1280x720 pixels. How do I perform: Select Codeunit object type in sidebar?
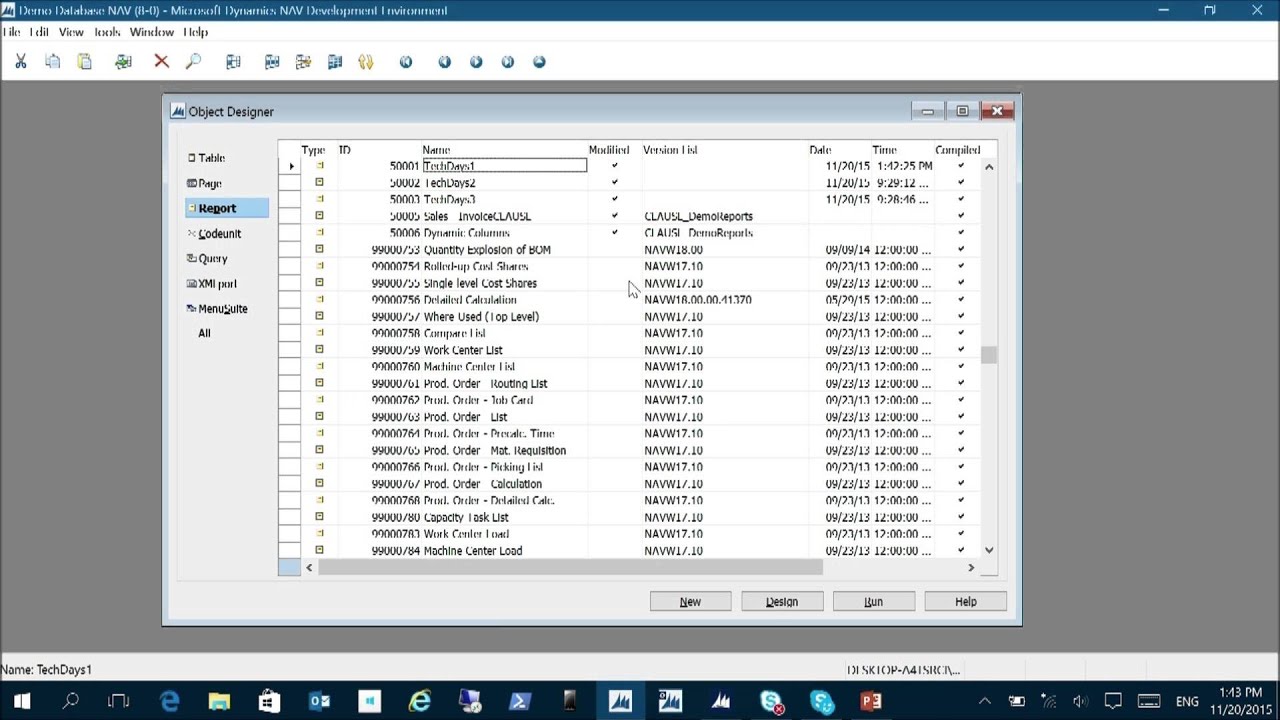(x=219, y=234)
